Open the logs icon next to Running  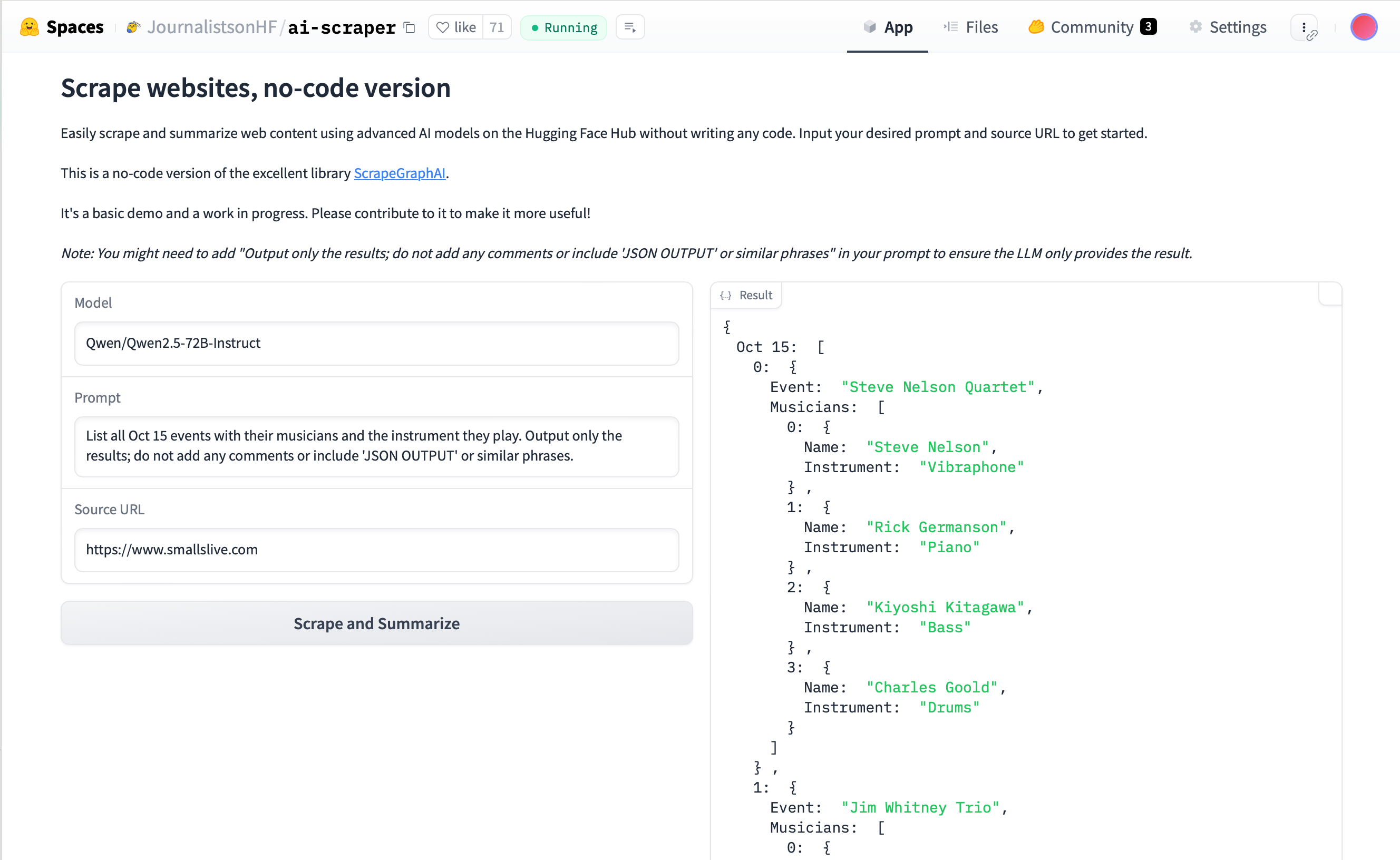click(630, 27)
